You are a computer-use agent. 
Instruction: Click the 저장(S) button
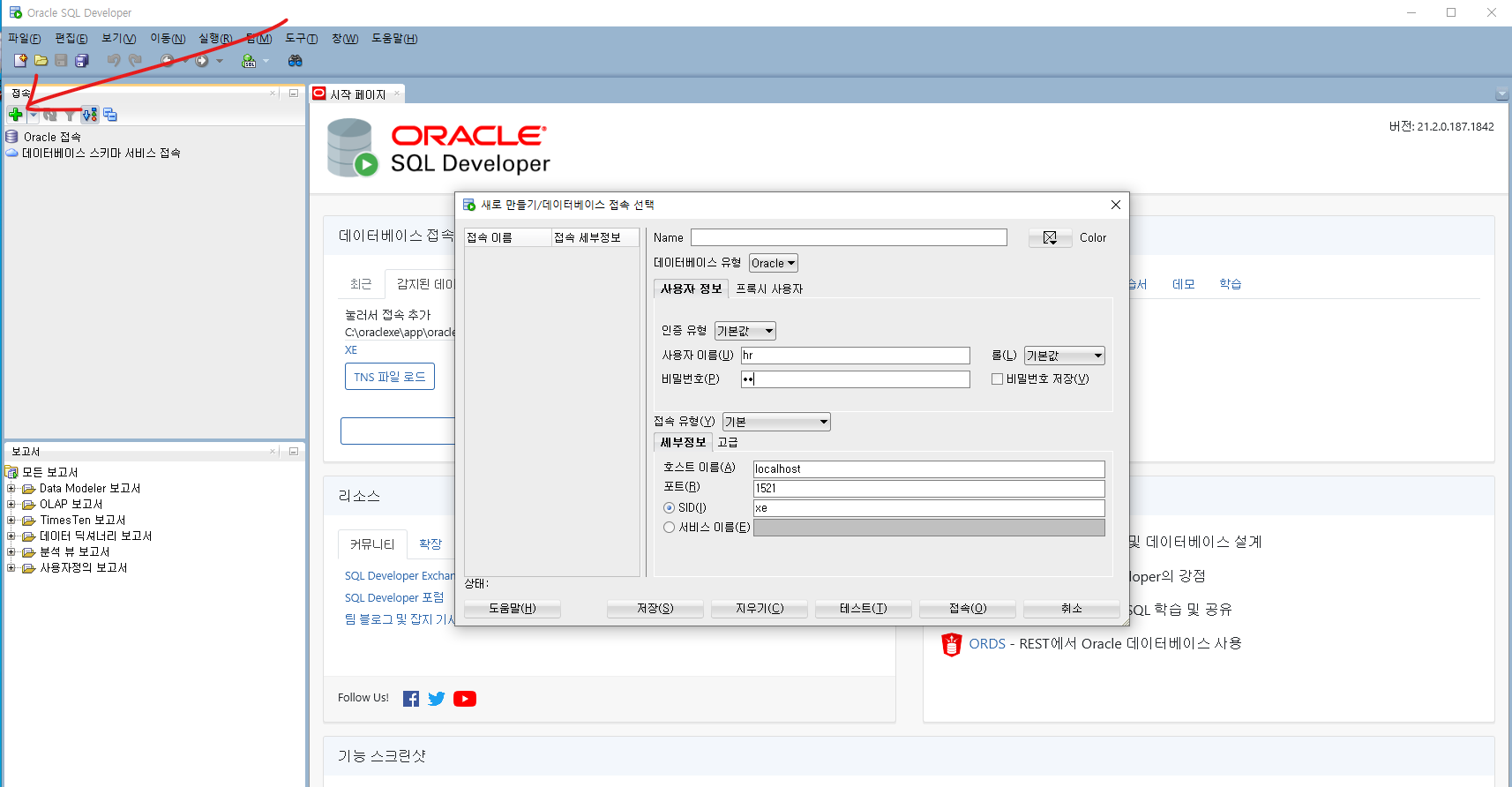[655, 609]
